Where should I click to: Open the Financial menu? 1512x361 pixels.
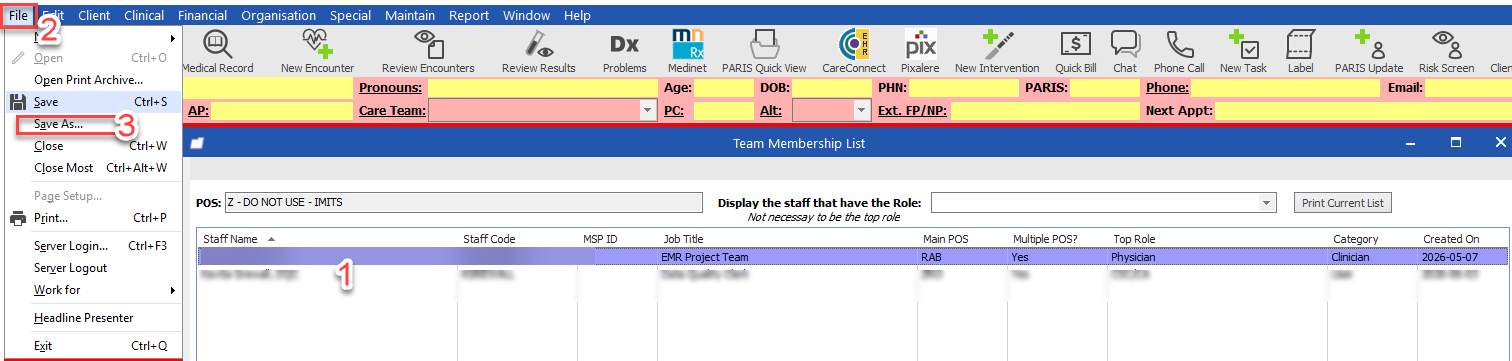point(202,16)
